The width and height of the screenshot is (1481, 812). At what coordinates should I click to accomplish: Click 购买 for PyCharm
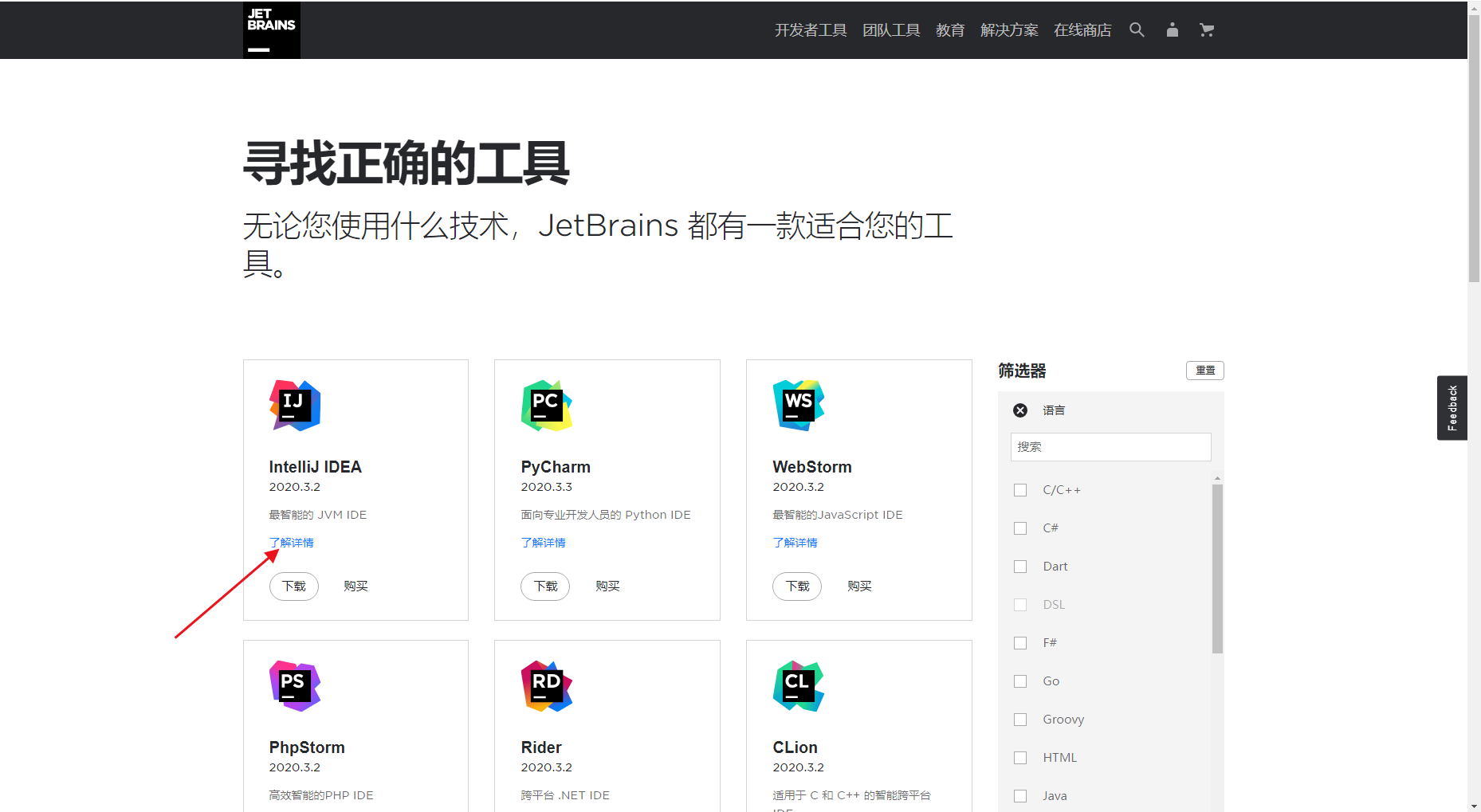coord(607,586)
